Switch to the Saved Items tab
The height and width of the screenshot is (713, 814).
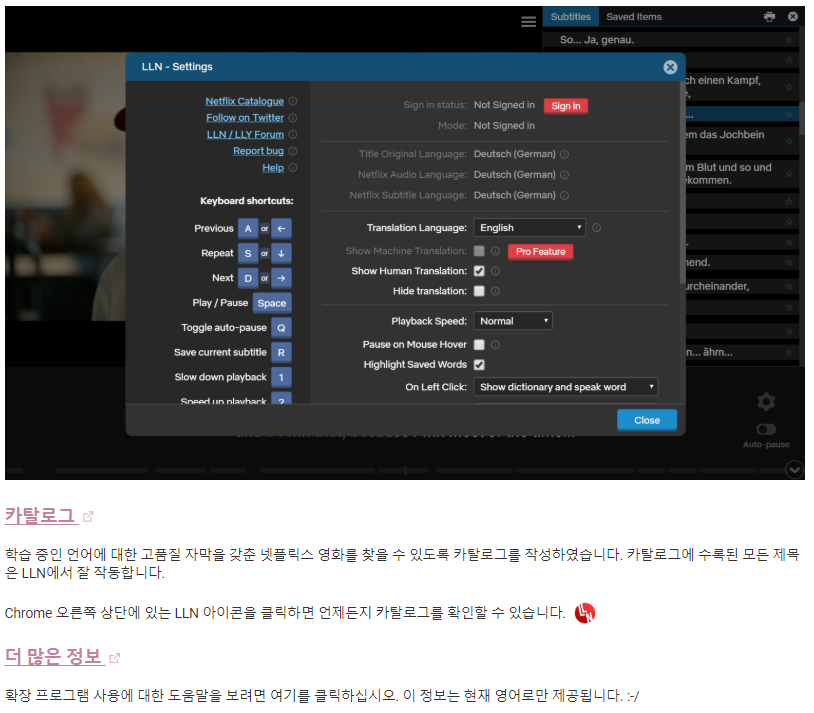click(x=633, y=17)
